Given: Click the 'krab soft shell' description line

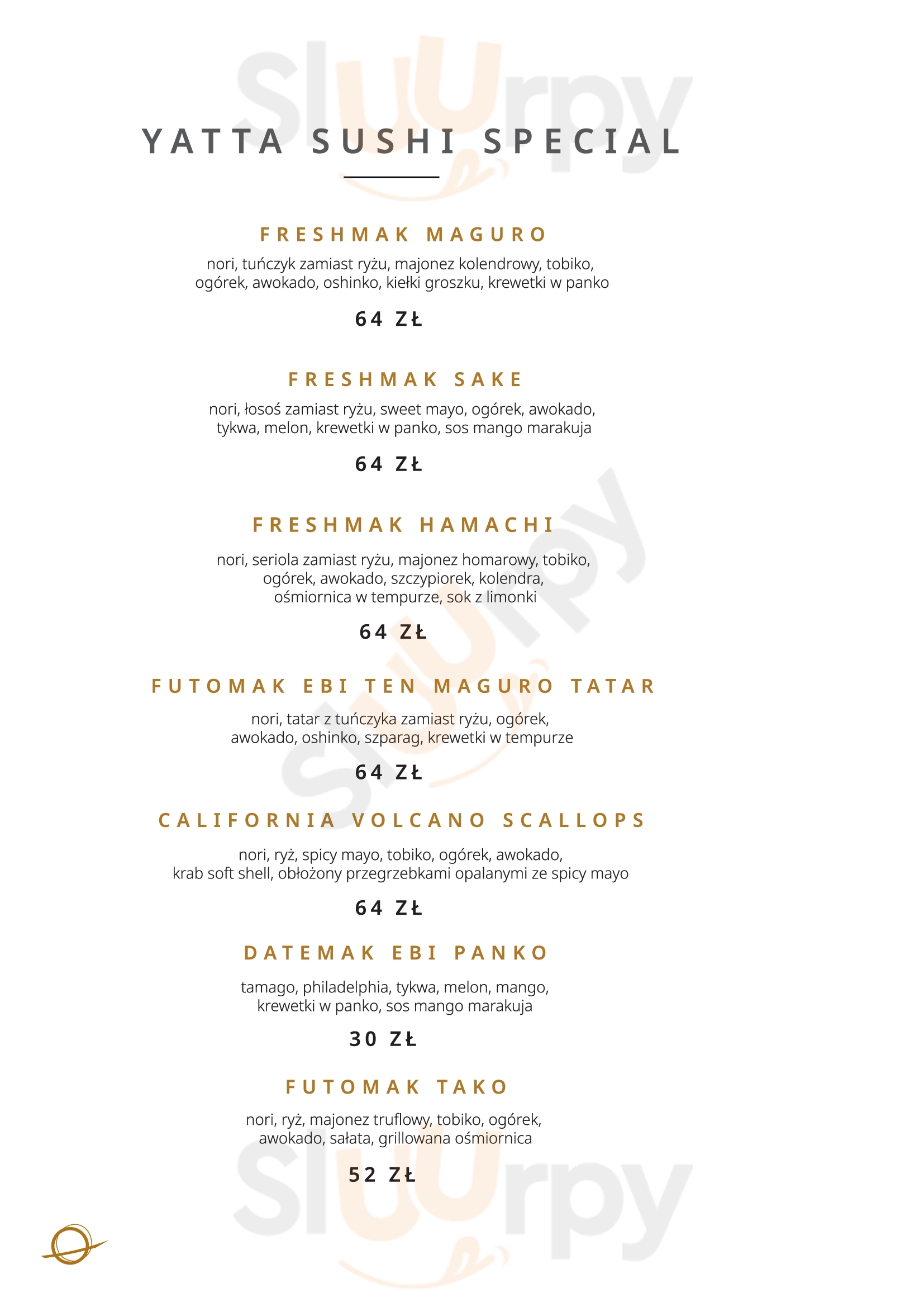Looking at the screenshot, I should point(401,873).
